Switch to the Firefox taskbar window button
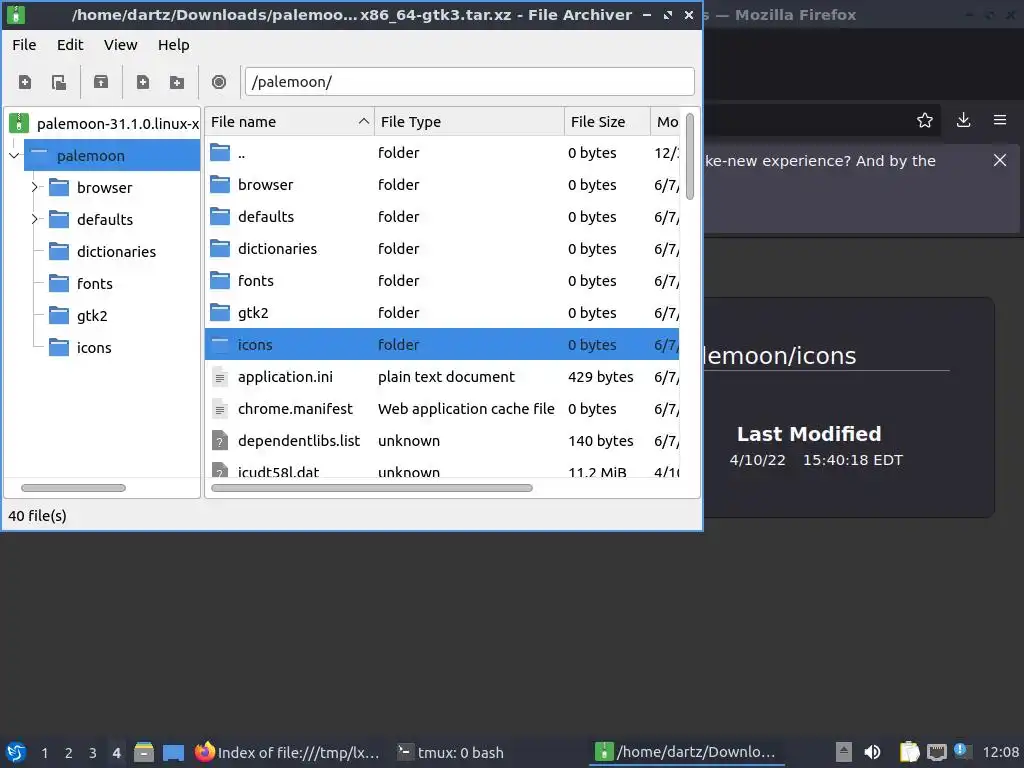The height and width of the screenshot is (768, 1024). (287, 752)
